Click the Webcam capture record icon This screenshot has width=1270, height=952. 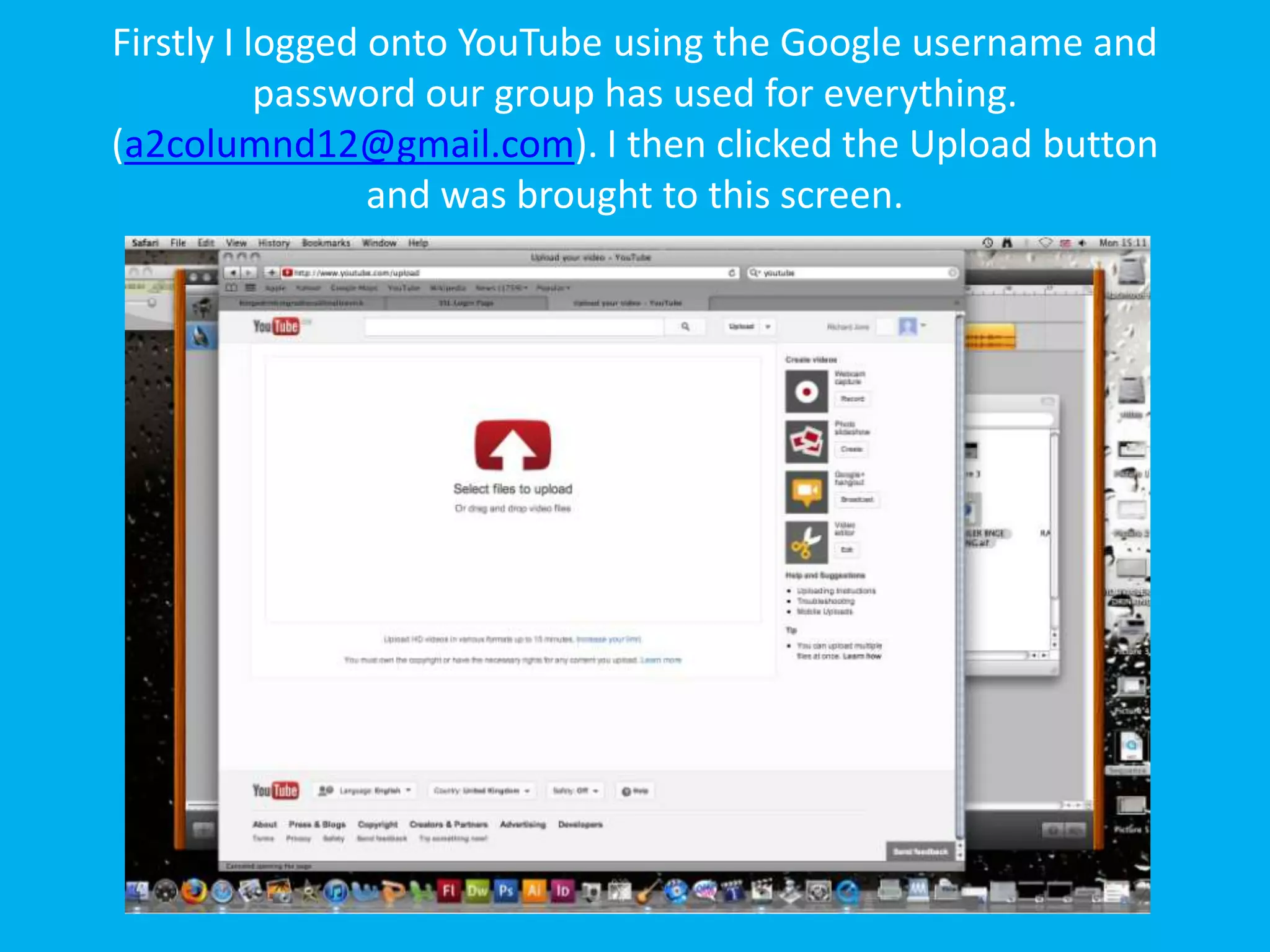point(806,392)
